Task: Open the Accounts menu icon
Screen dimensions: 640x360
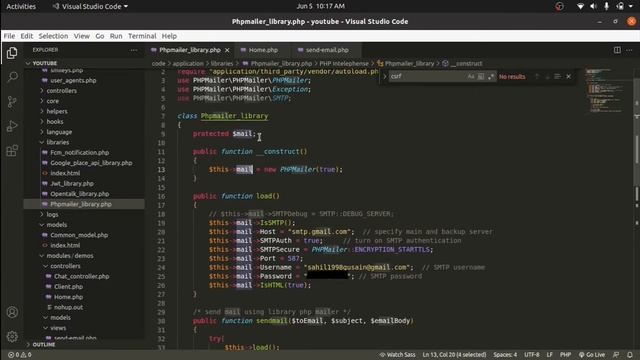Action: pyautogui.click(x=12, y=312)
